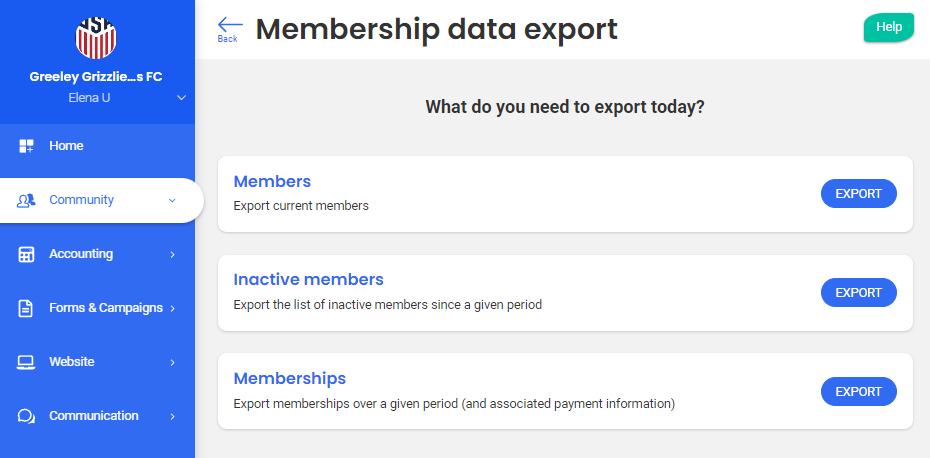Open the Help button
930x458 pixels.
[x=888, y=28]
